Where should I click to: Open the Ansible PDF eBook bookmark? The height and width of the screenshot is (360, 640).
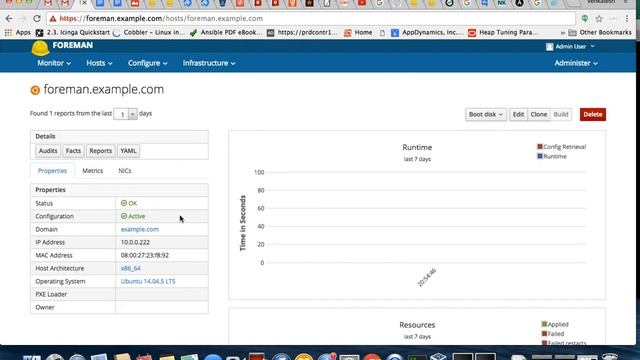225,33
